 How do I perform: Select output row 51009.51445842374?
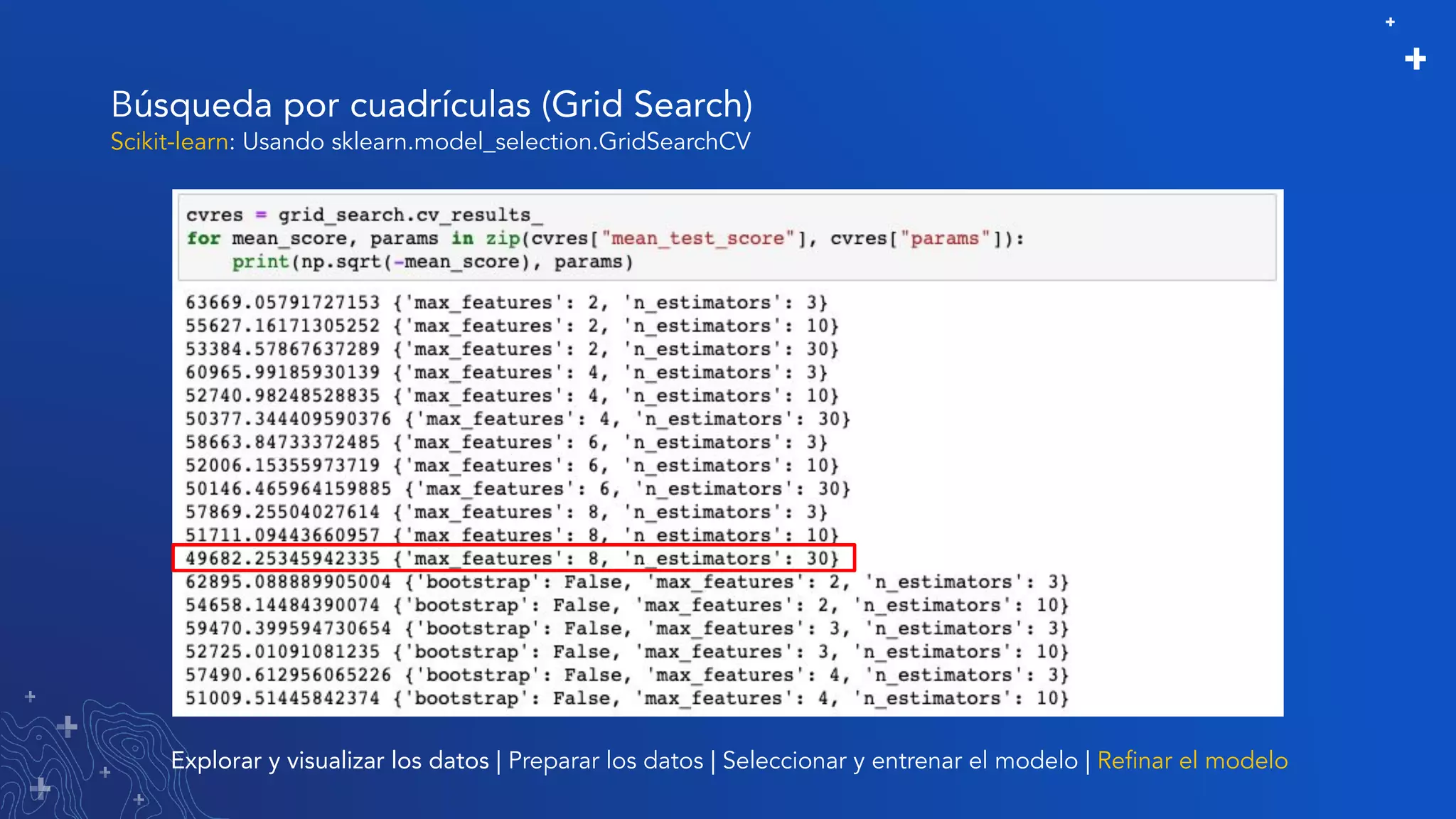[627, 698]
